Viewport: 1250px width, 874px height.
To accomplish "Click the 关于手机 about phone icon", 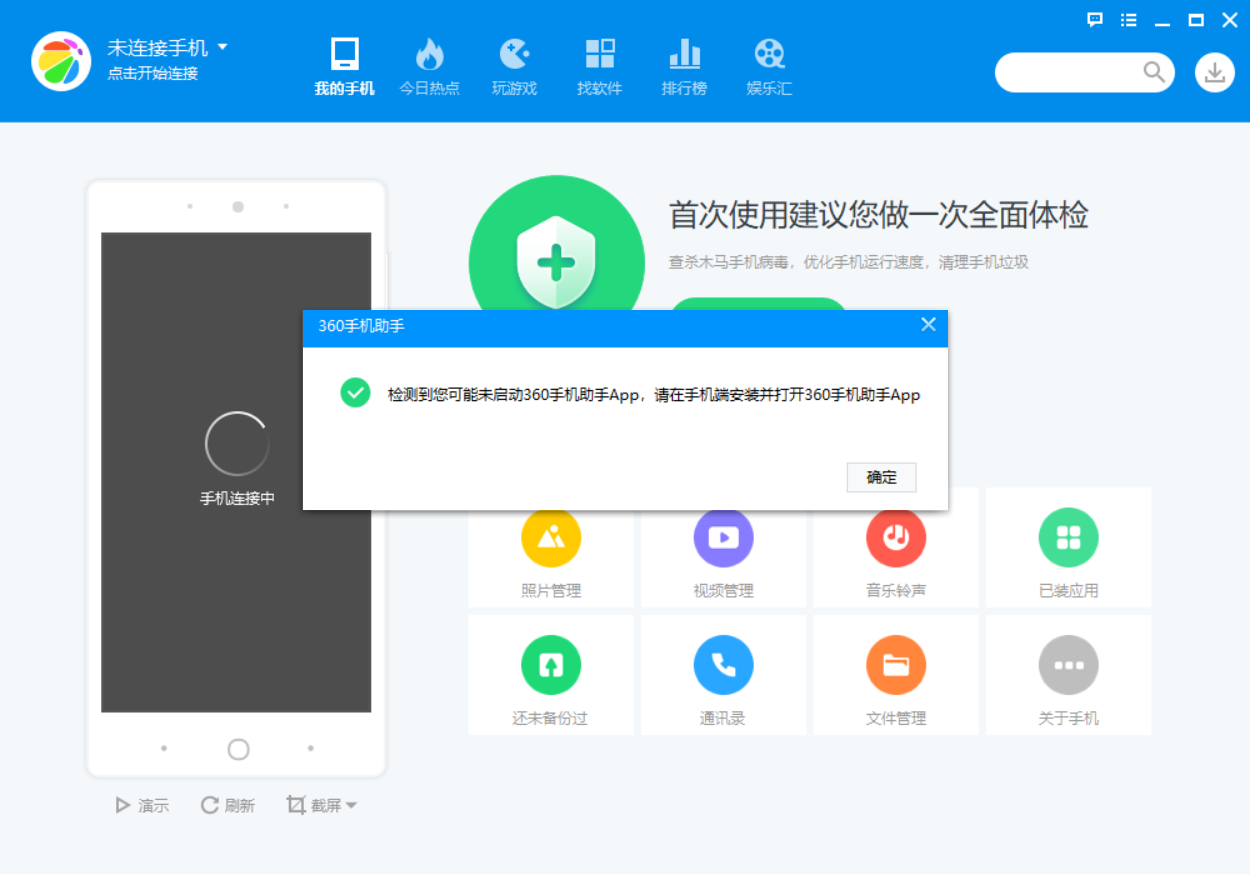I will [1068, 665].
